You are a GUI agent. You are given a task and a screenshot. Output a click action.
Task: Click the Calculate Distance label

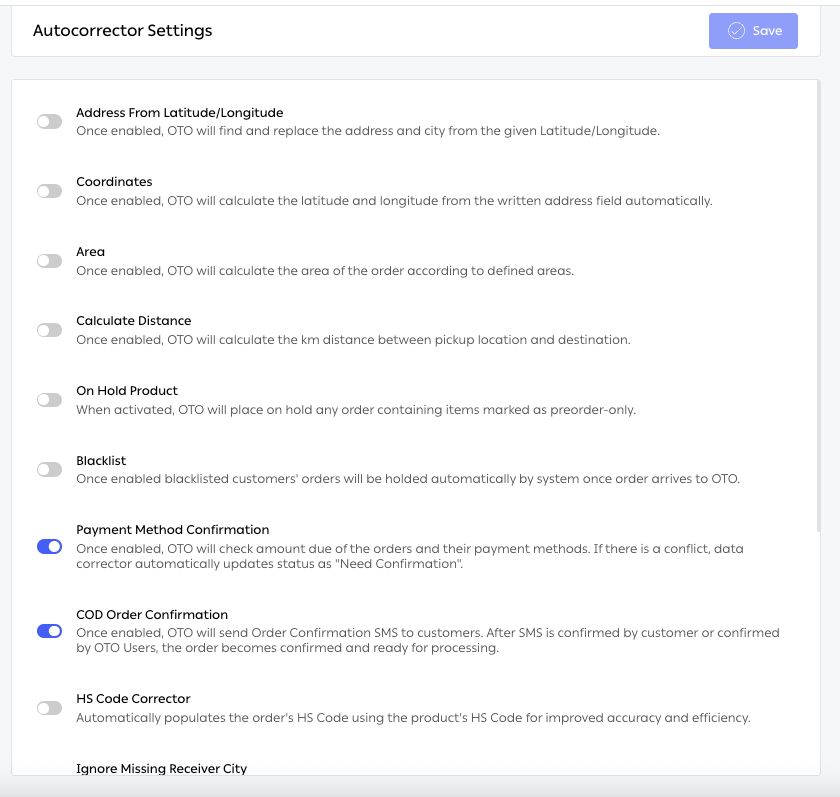[133, 321]
